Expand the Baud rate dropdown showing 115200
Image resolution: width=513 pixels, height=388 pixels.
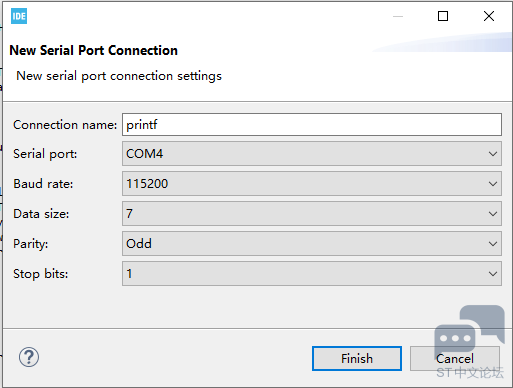point(312,184)
